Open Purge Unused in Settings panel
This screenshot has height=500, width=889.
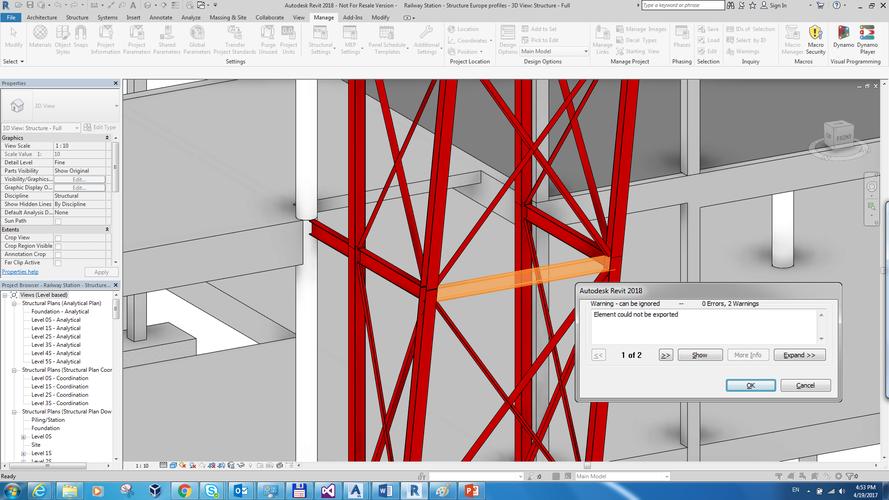268,40
